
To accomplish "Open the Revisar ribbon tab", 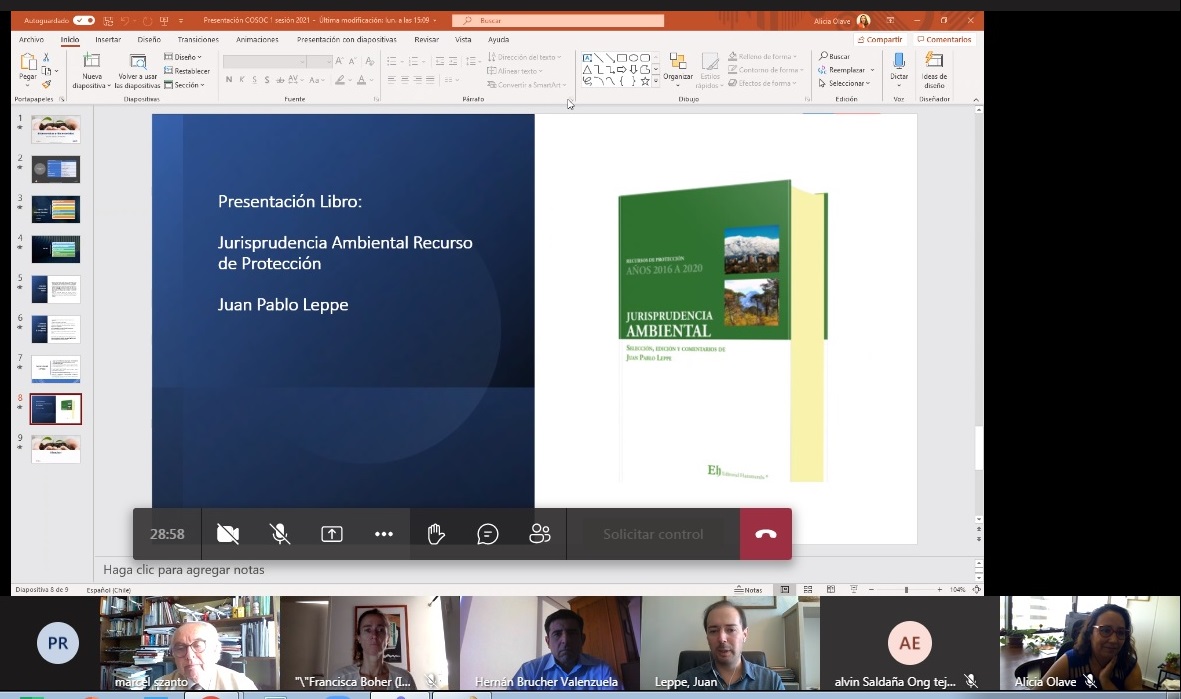I will coord(426,40).
